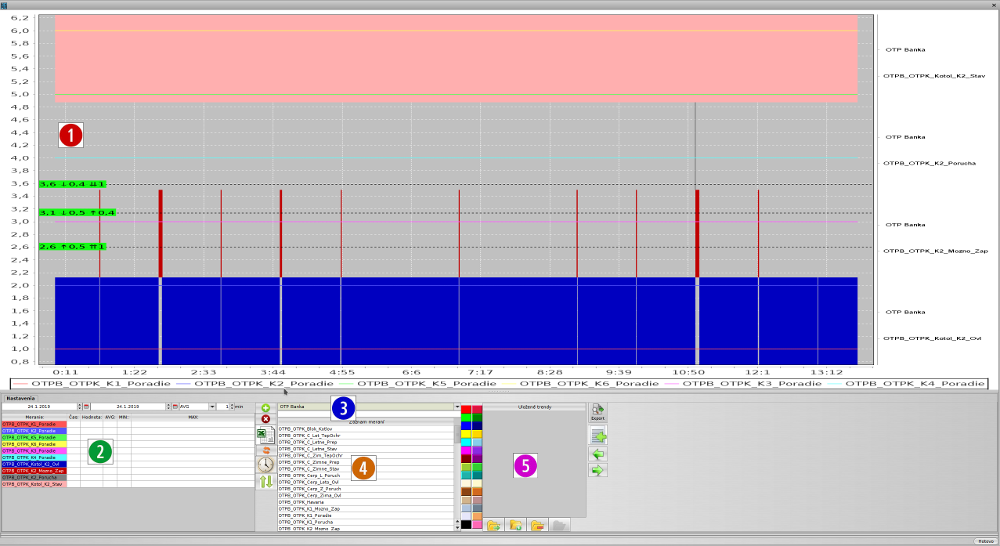Open the OTP Banka dropdown

point(459,408)
